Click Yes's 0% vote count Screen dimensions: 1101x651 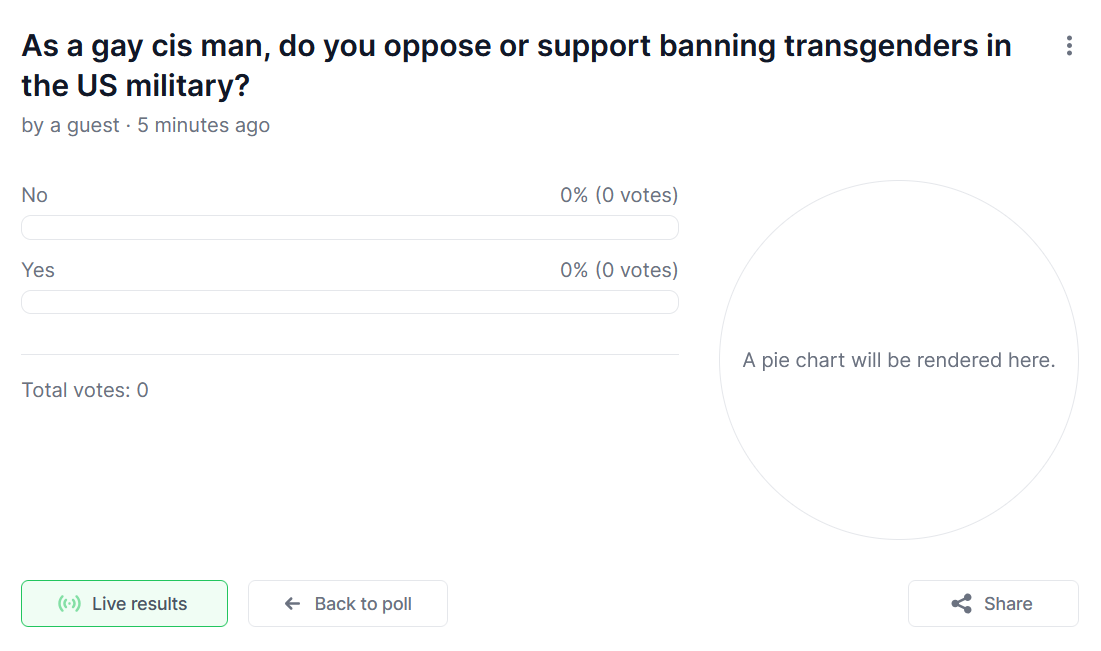pos(619,270)
